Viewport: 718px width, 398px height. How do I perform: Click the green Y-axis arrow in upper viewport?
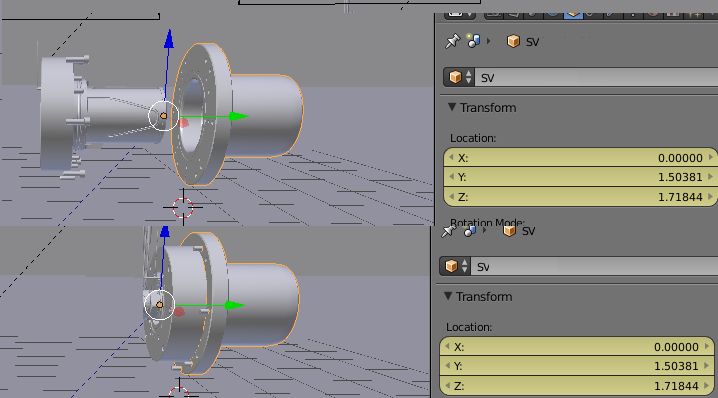(238, 116)
